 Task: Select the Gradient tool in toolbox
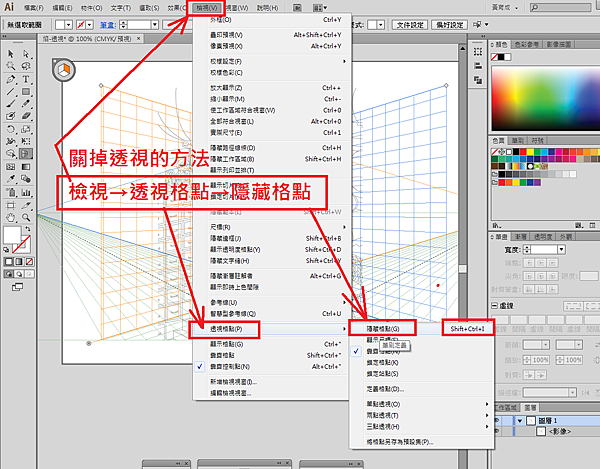point(26,167)
